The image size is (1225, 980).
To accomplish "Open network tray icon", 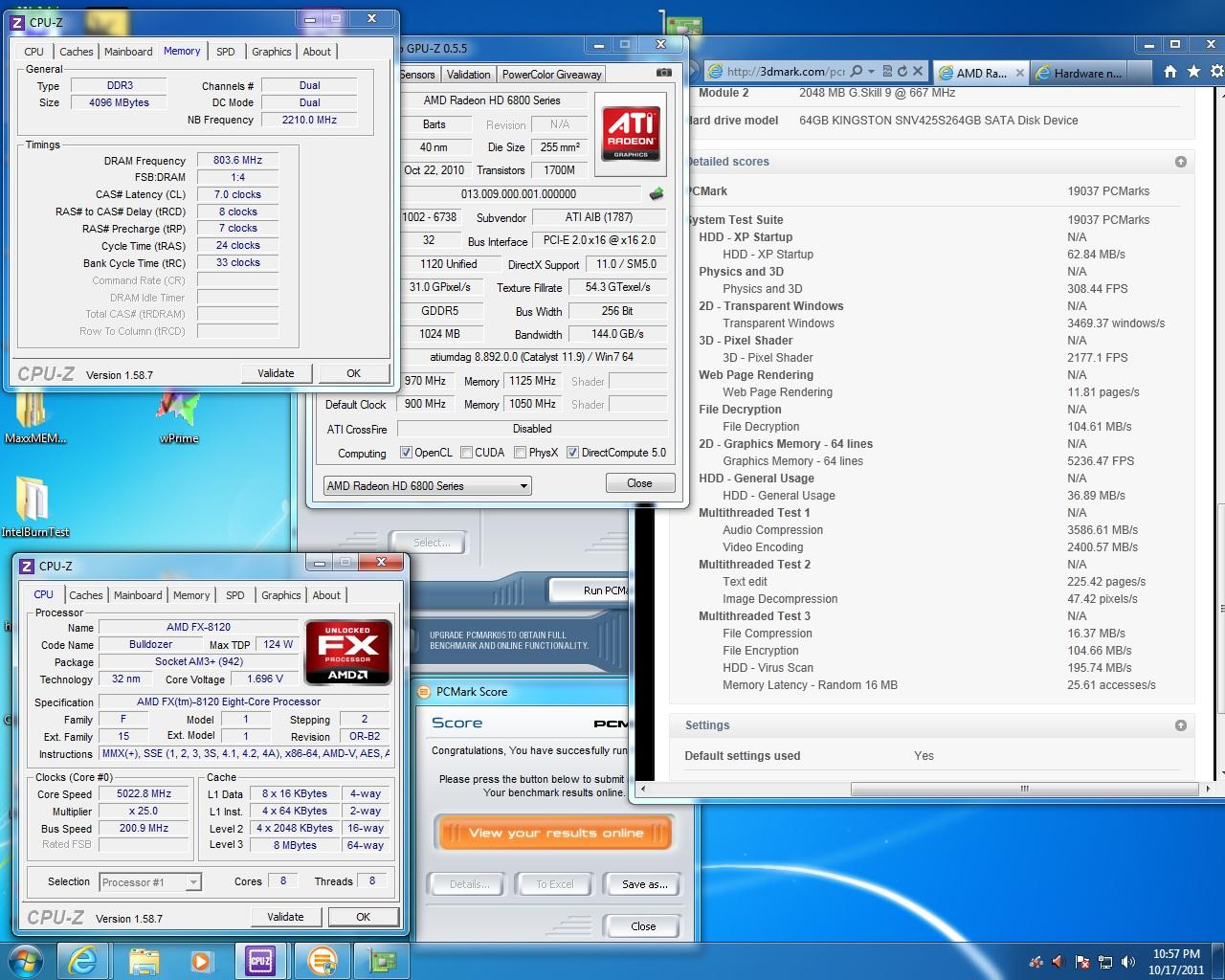I will point(1105,962).
